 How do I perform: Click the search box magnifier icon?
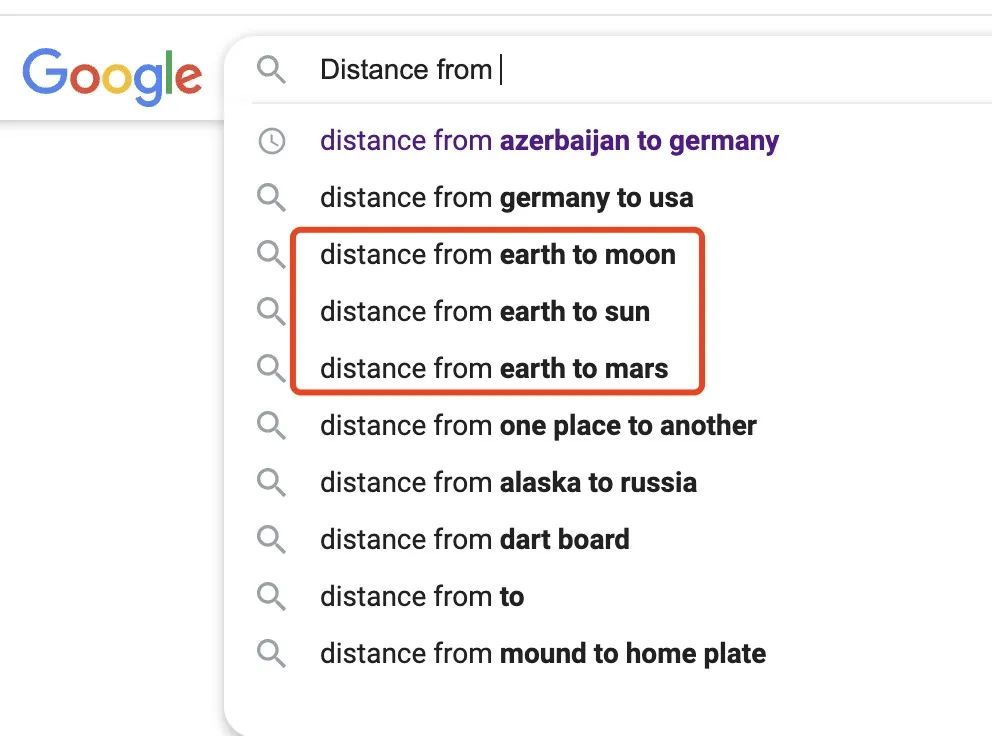tap(271, 70)
